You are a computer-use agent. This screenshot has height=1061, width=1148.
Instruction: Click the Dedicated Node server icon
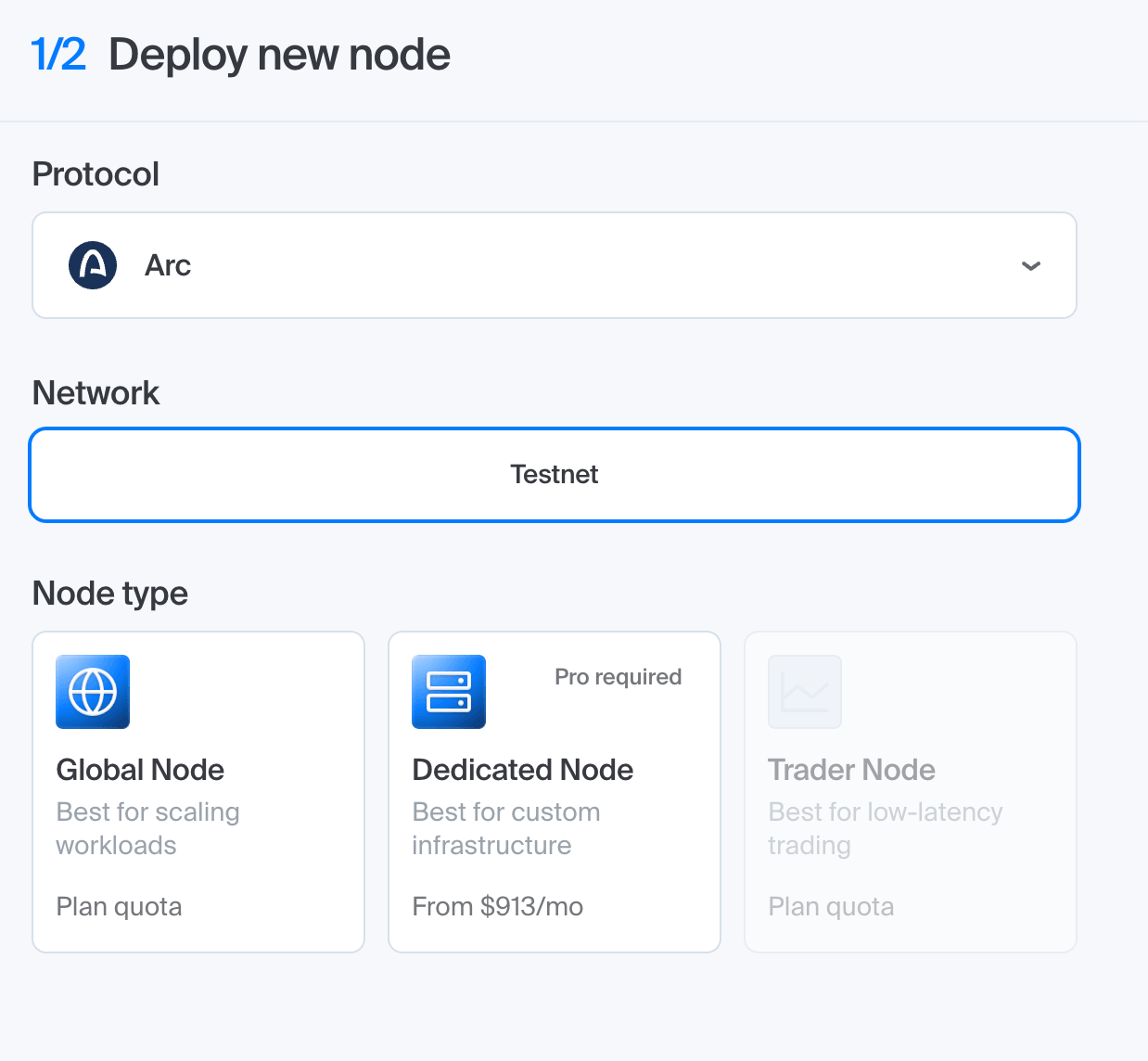[449, 692]
